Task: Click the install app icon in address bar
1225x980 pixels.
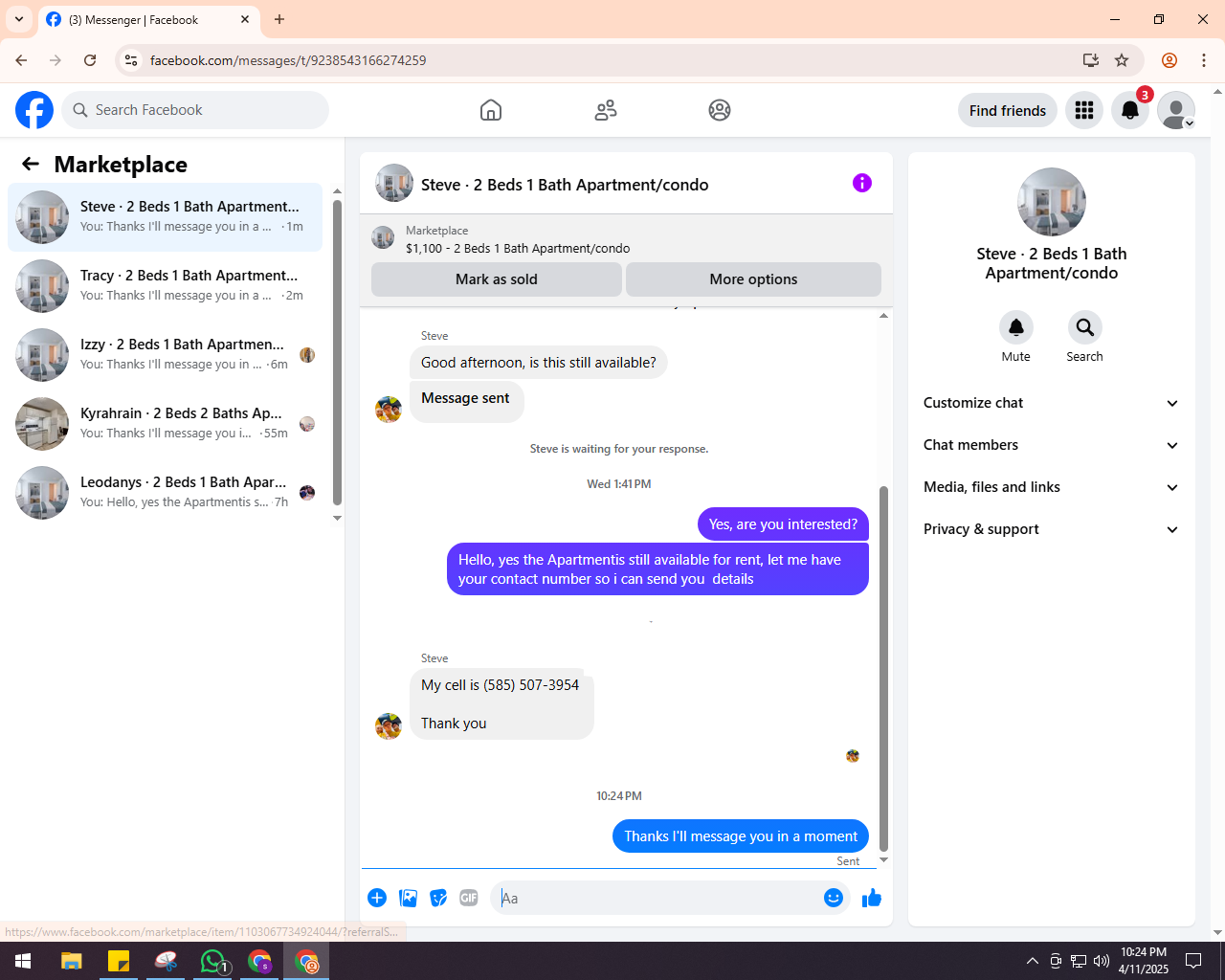Action: (x=1090, y=60)
